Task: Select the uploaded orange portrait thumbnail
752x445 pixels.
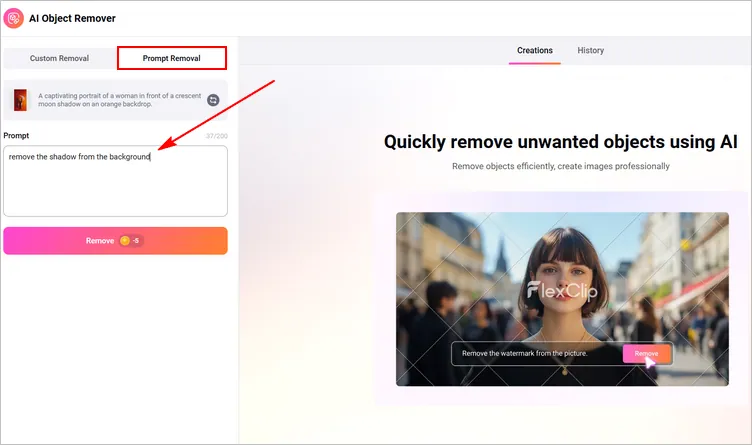Action: [20, 100]
